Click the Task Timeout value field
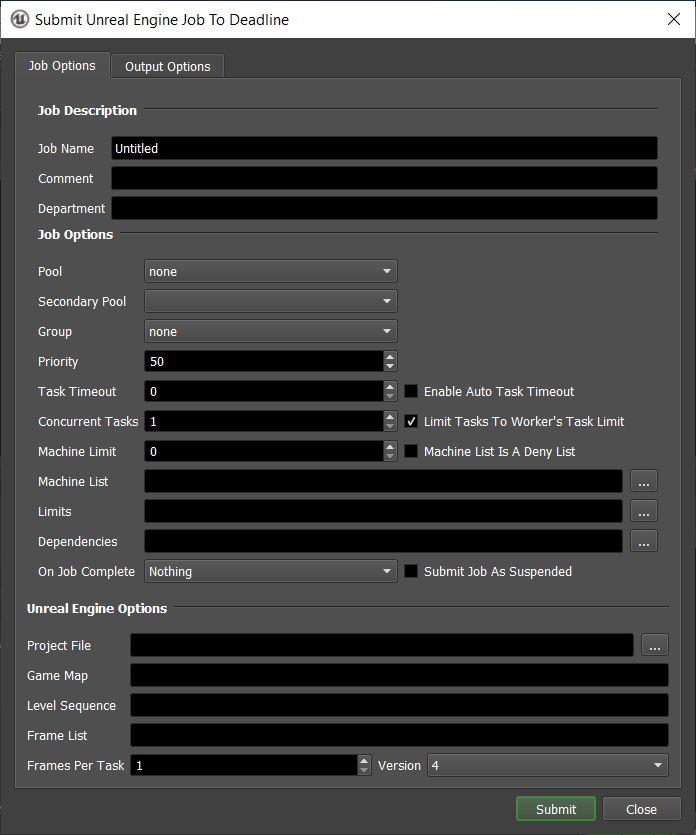The image size is (696, 835). 264,391
